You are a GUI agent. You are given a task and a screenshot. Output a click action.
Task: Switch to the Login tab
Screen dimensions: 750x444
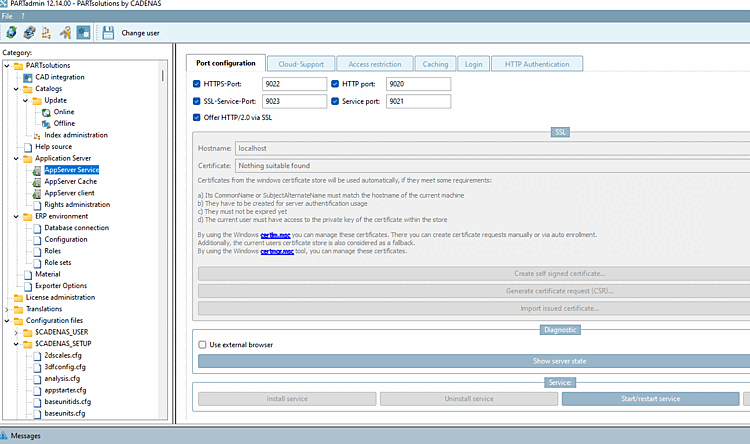pos(474,64)
